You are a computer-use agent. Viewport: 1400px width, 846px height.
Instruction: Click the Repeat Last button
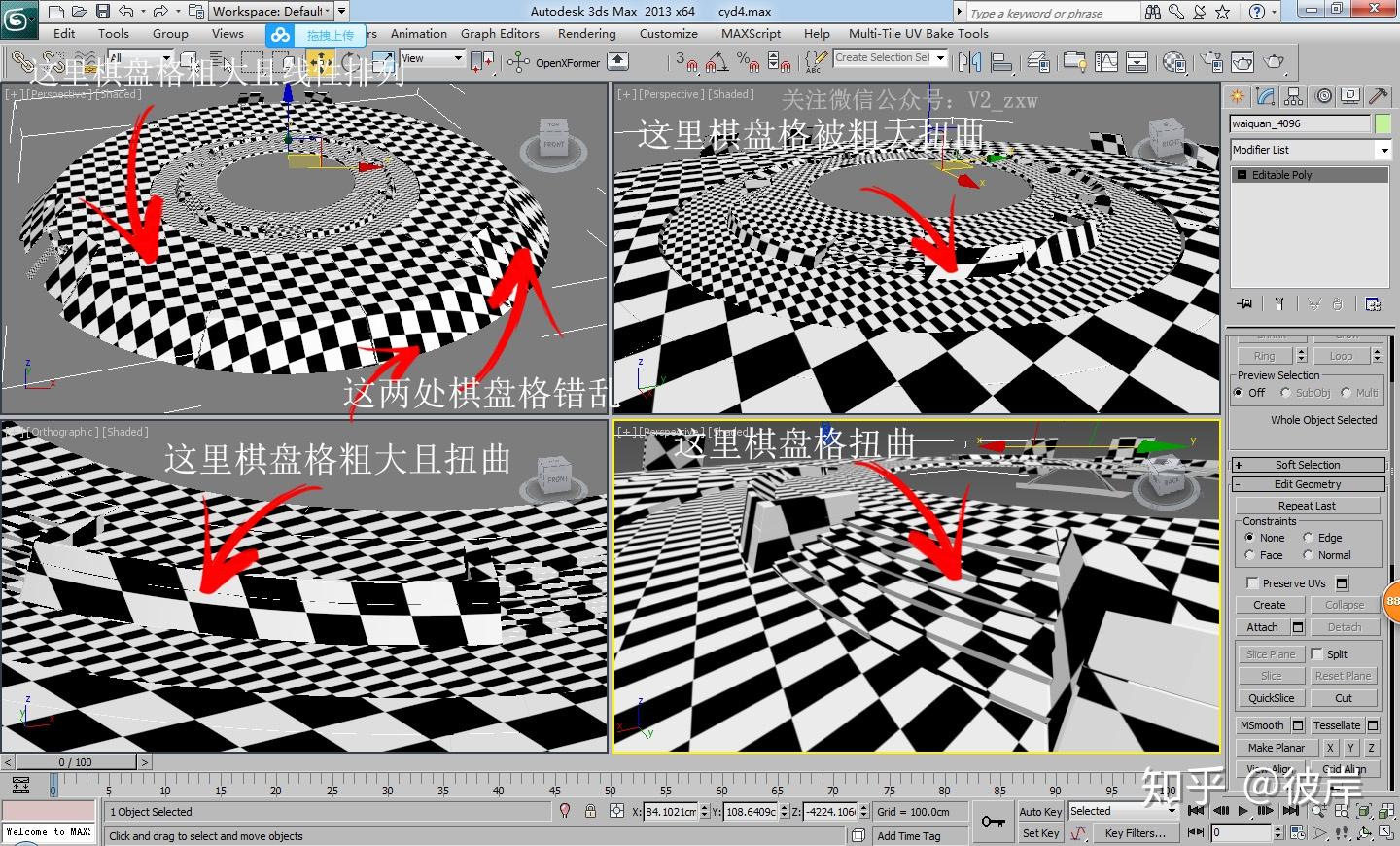1308,506
